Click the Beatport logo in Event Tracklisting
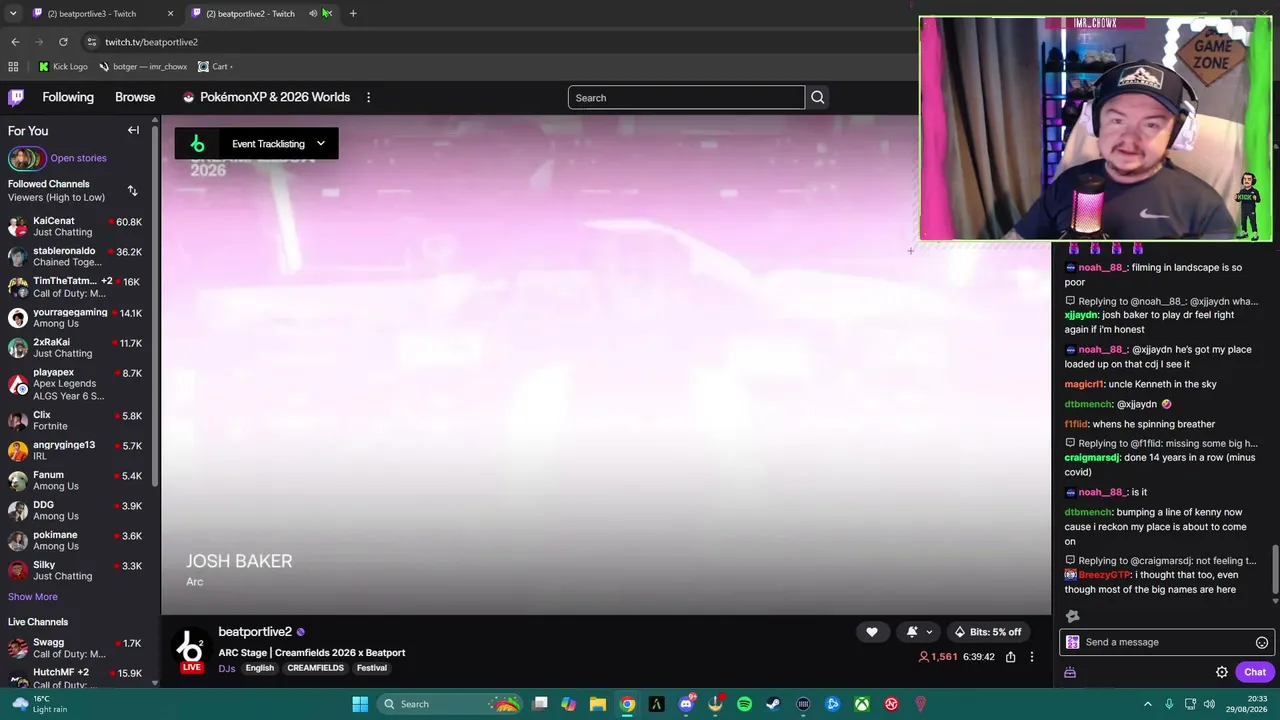 (197, 144)
